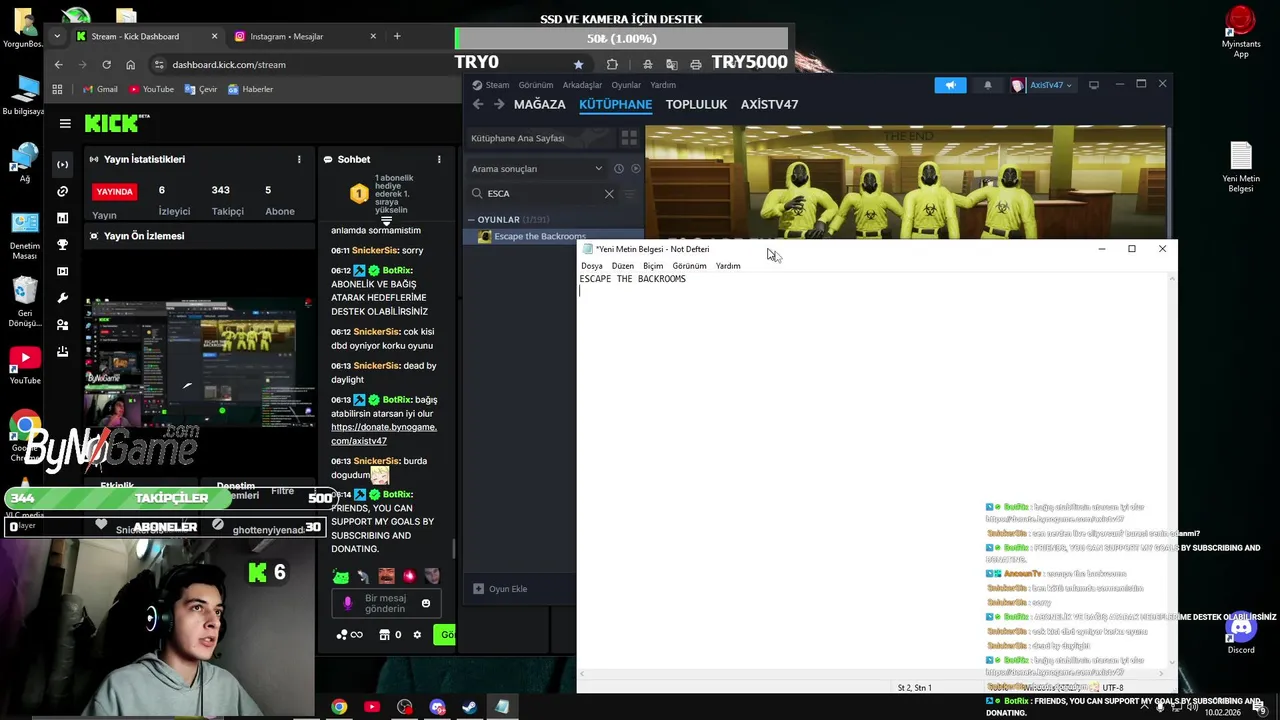This screenshot has width=1280, height=720.
Task: Open chat settings gear icon
Action: pos(417,635)
